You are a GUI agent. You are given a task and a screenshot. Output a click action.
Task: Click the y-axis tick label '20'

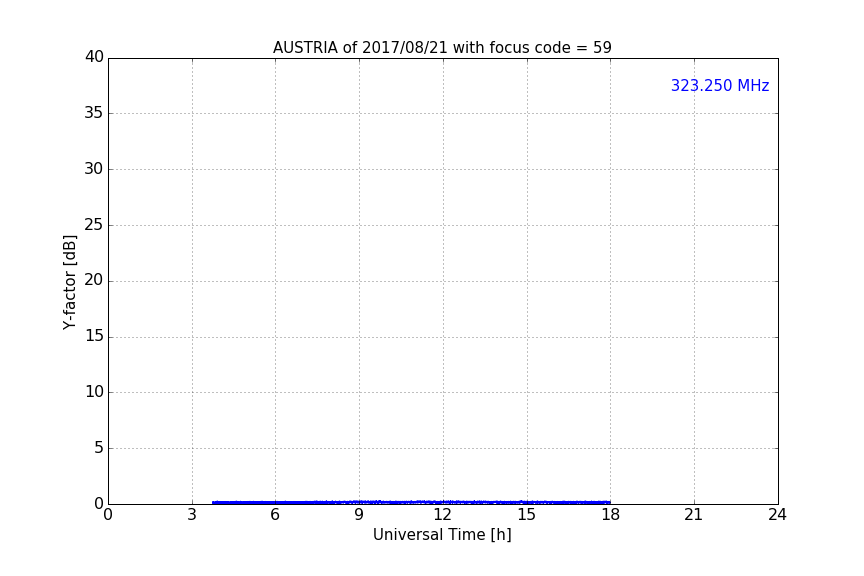point(94,280)
